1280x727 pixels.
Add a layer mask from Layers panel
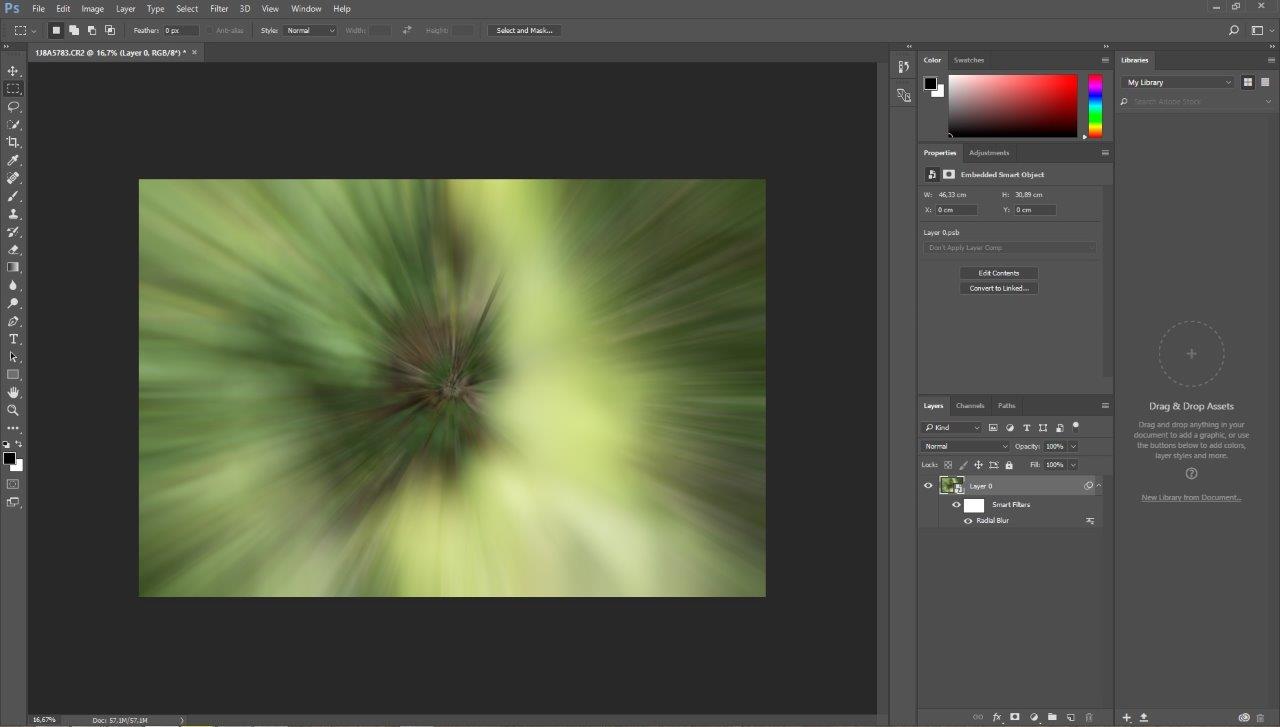(x=1015, y=717)
